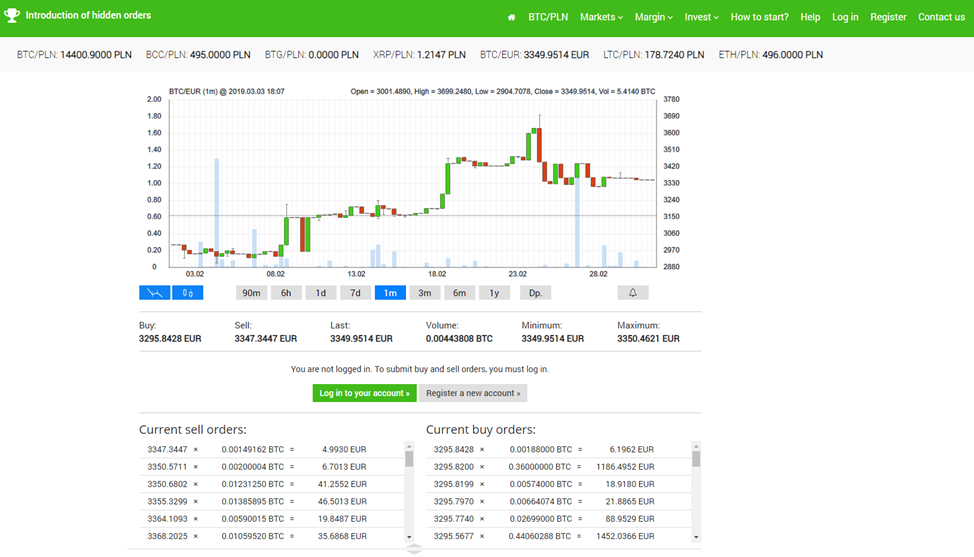This screenshot has height=557, width=974.
Task: Click the trophy icon in header
Action: 12,16
